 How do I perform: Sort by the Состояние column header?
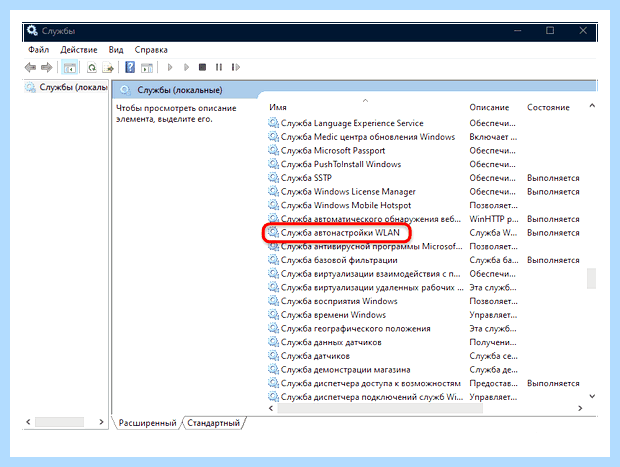click(x=548, y=107)
